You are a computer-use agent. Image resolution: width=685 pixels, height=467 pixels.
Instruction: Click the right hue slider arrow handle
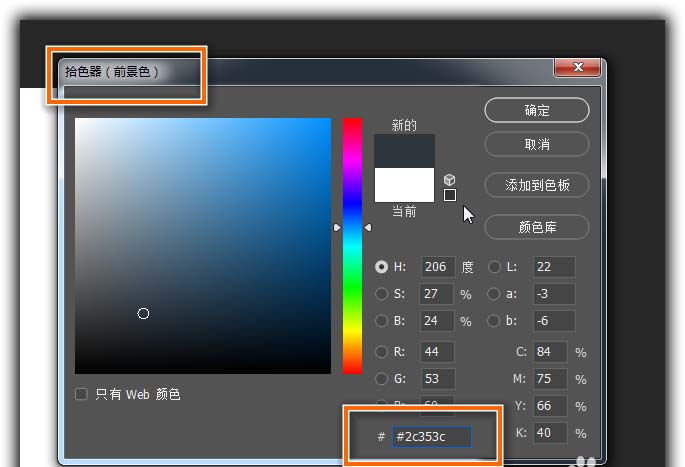click(368, 228)
